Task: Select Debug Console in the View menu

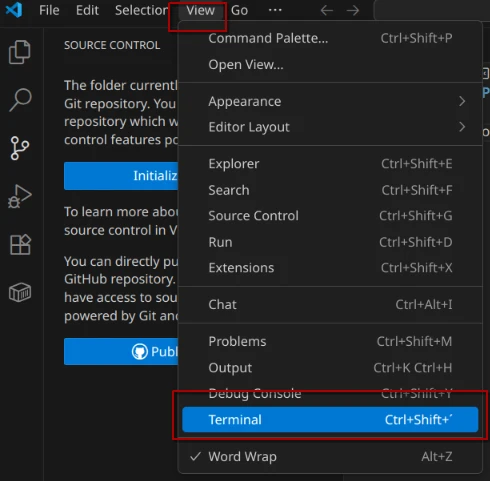Action: 330,394
